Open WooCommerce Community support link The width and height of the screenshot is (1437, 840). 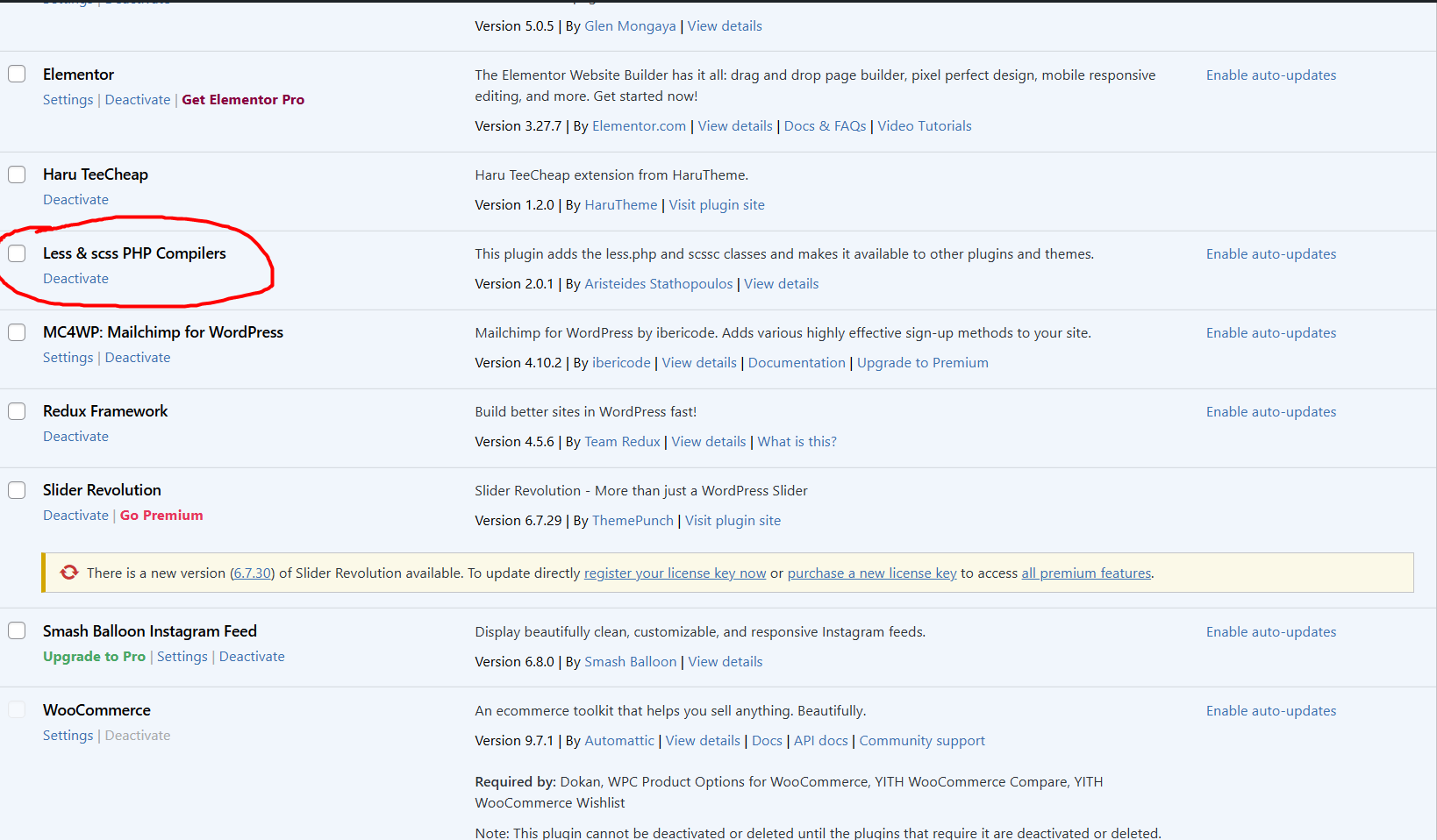pos(922,740)
